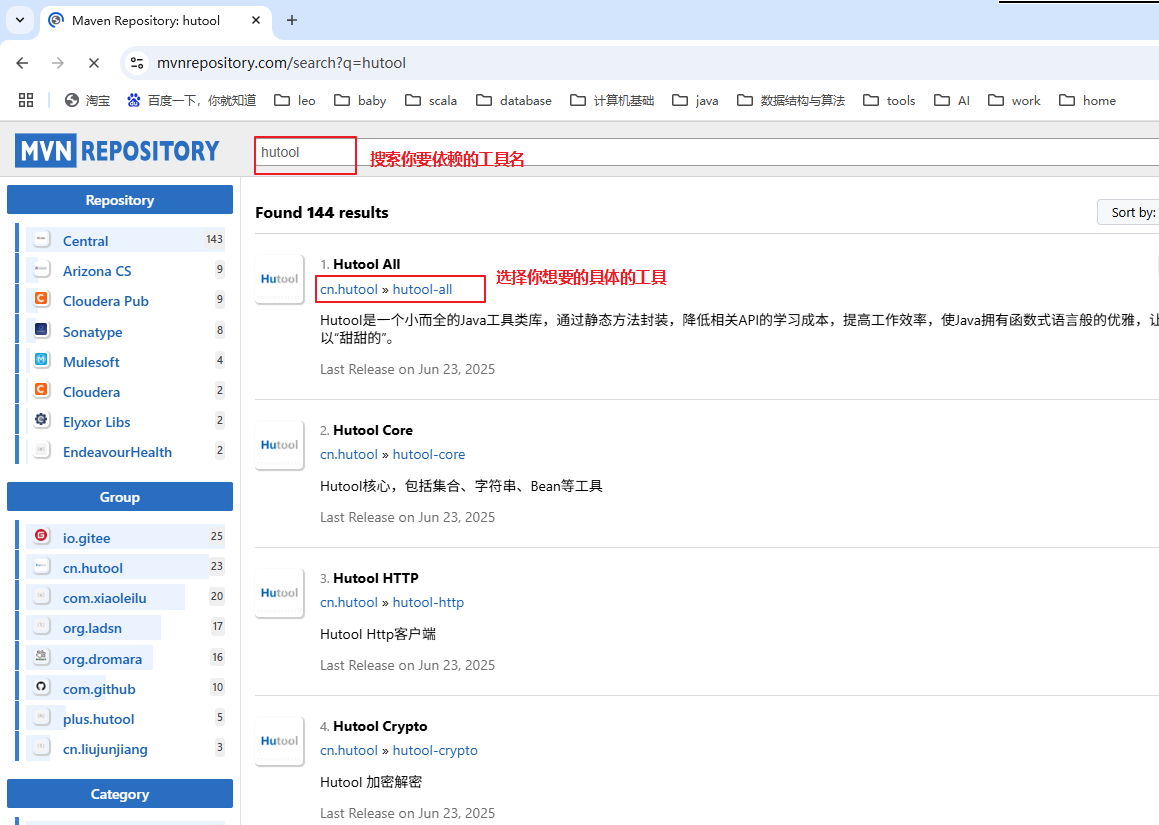Open the 淘宝 bookmark
Image resolution: width=1159 pixels, height=825 pixels.
coord(87,101)
